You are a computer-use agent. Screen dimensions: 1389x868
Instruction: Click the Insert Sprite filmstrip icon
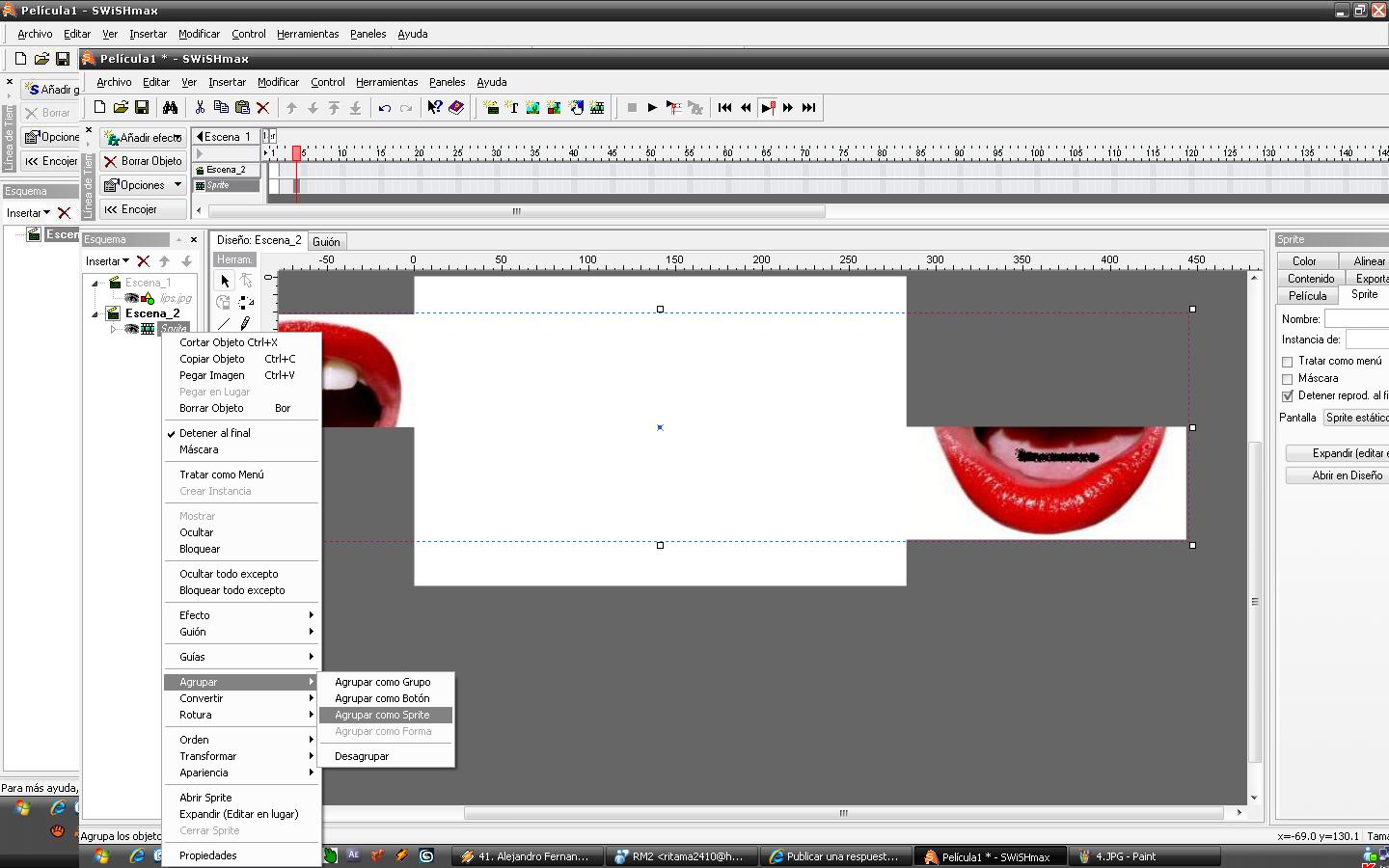click(597, 107)
